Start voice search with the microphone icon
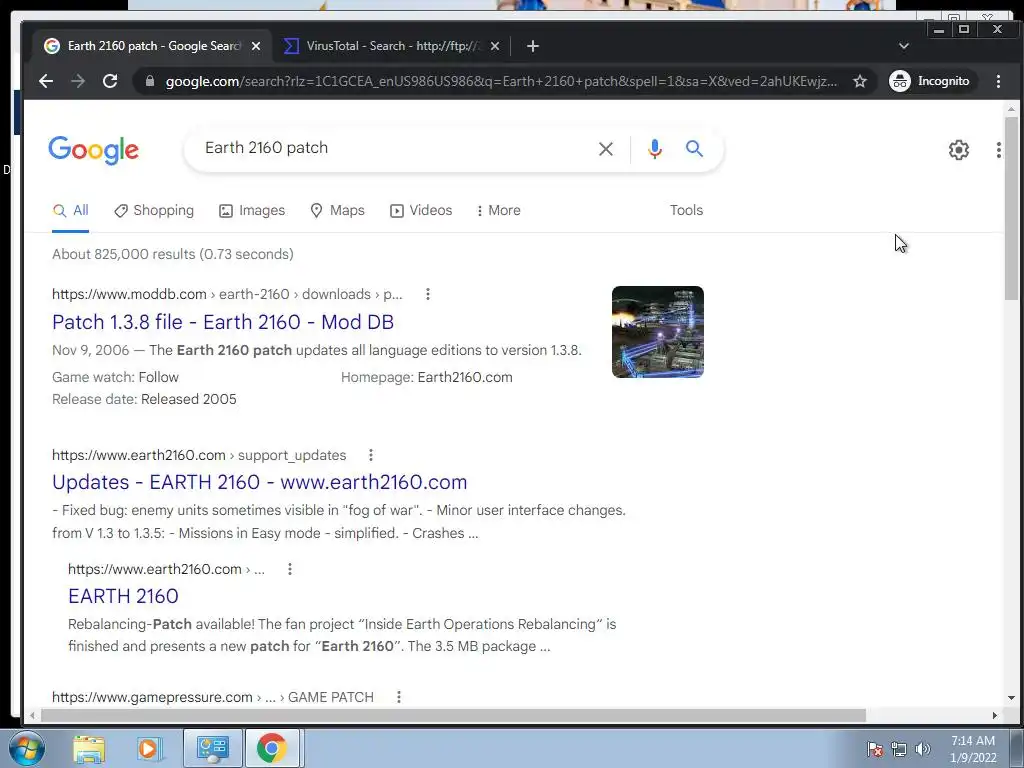The height and width of the screenshot is (768, 1024). click(655, 149)
